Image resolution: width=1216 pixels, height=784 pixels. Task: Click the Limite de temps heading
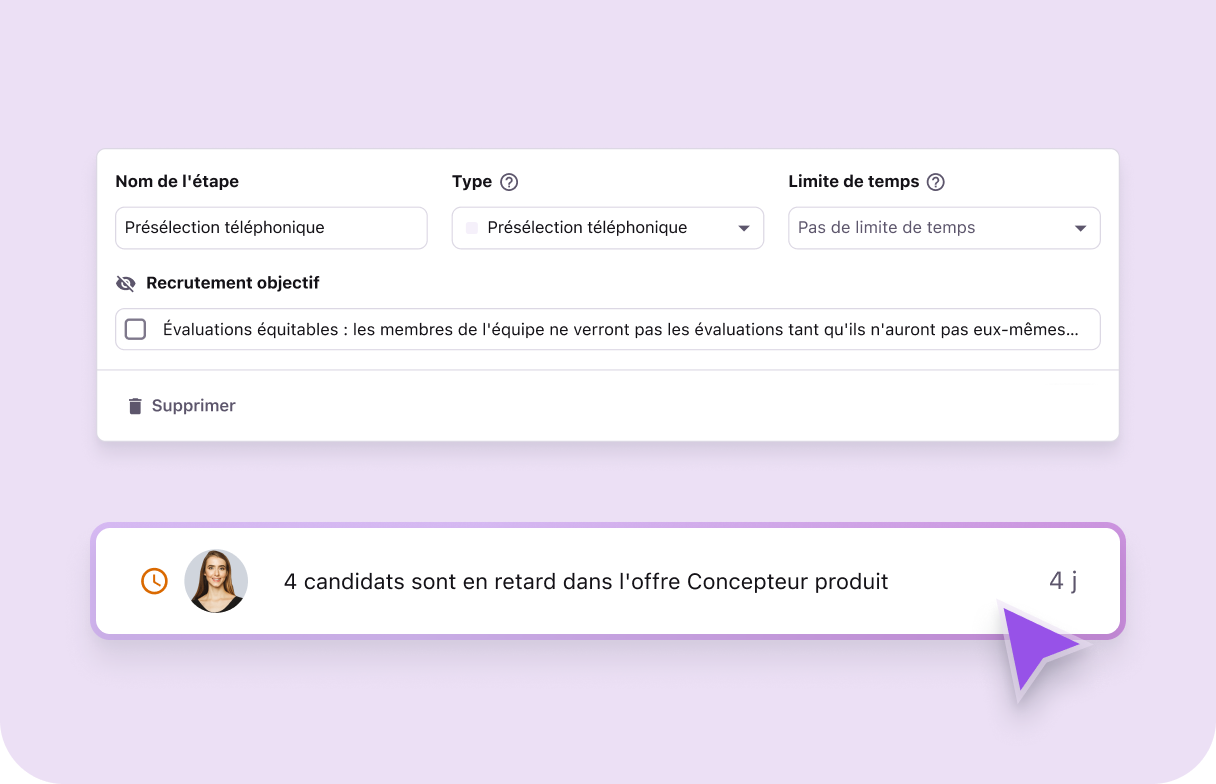853,181
